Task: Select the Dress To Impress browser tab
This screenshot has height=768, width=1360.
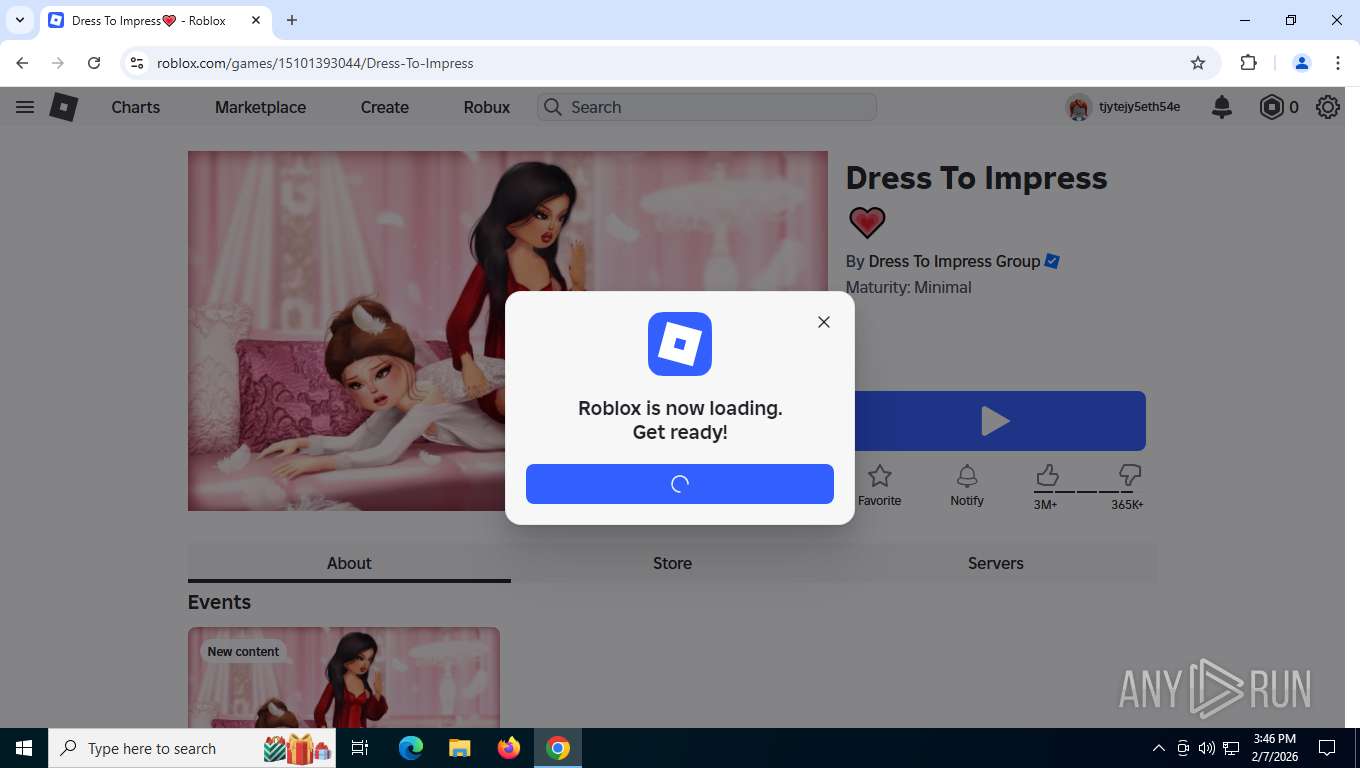Action: coord(155,20)
